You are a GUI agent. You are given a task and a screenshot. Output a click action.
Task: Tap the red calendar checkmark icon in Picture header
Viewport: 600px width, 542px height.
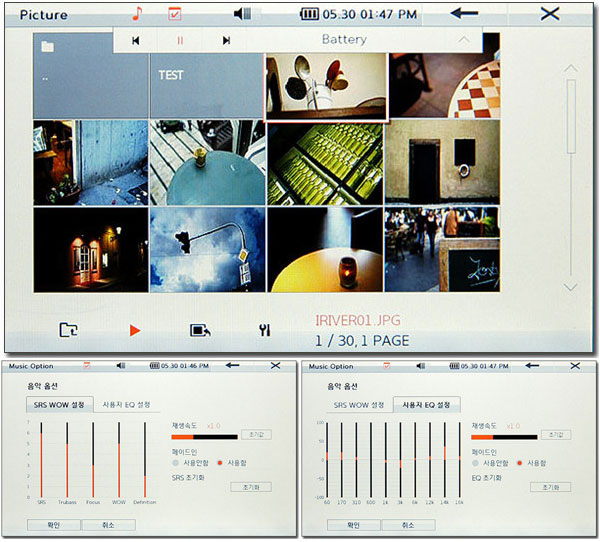point(175,14)
